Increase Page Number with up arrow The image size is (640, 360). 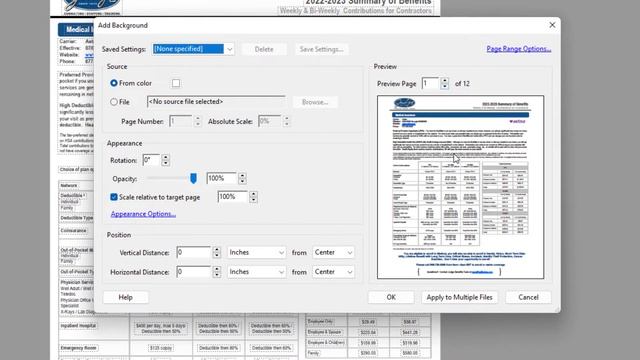198,118
